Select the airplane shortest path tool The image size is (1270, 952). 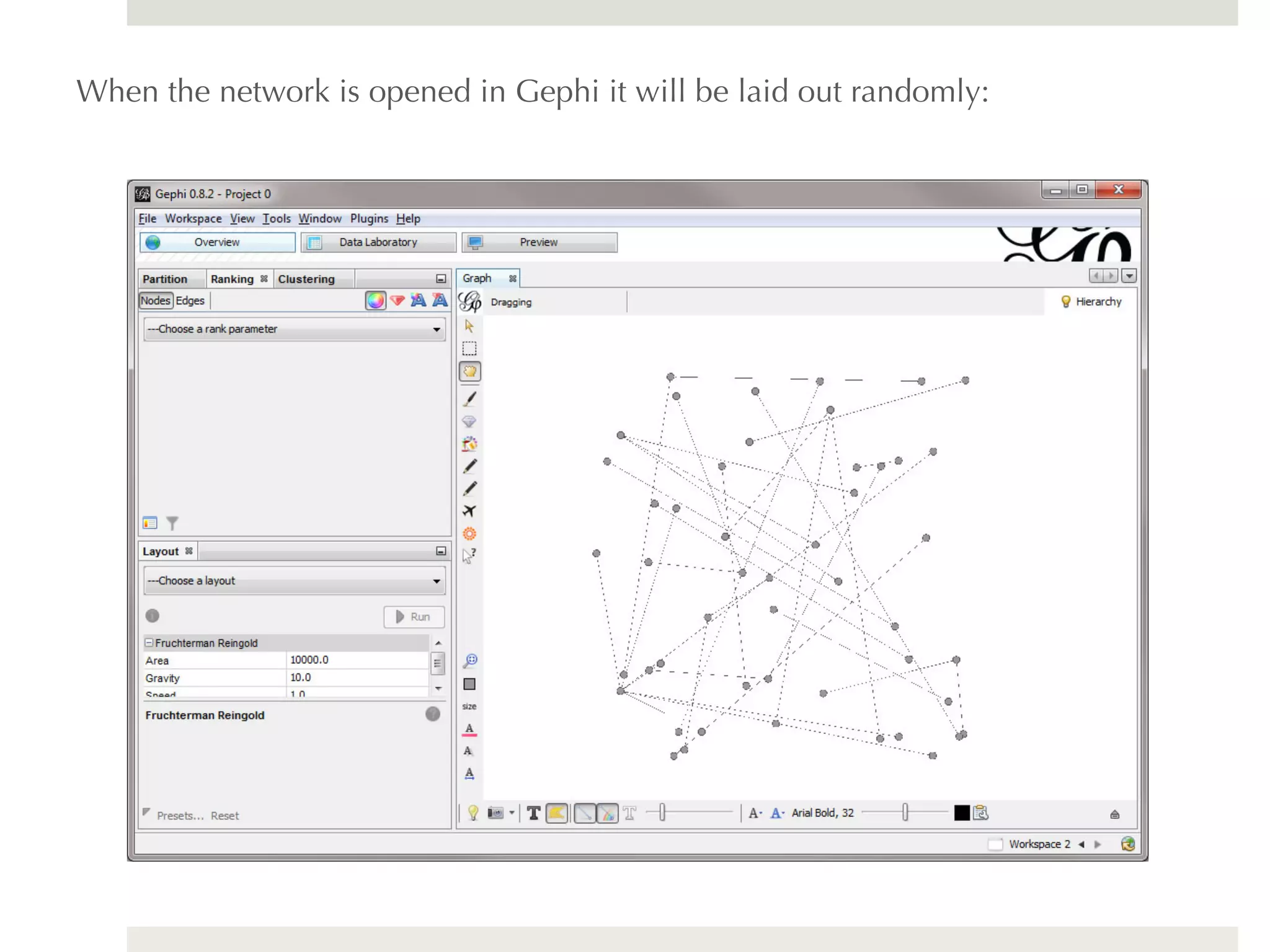[469, 511]
